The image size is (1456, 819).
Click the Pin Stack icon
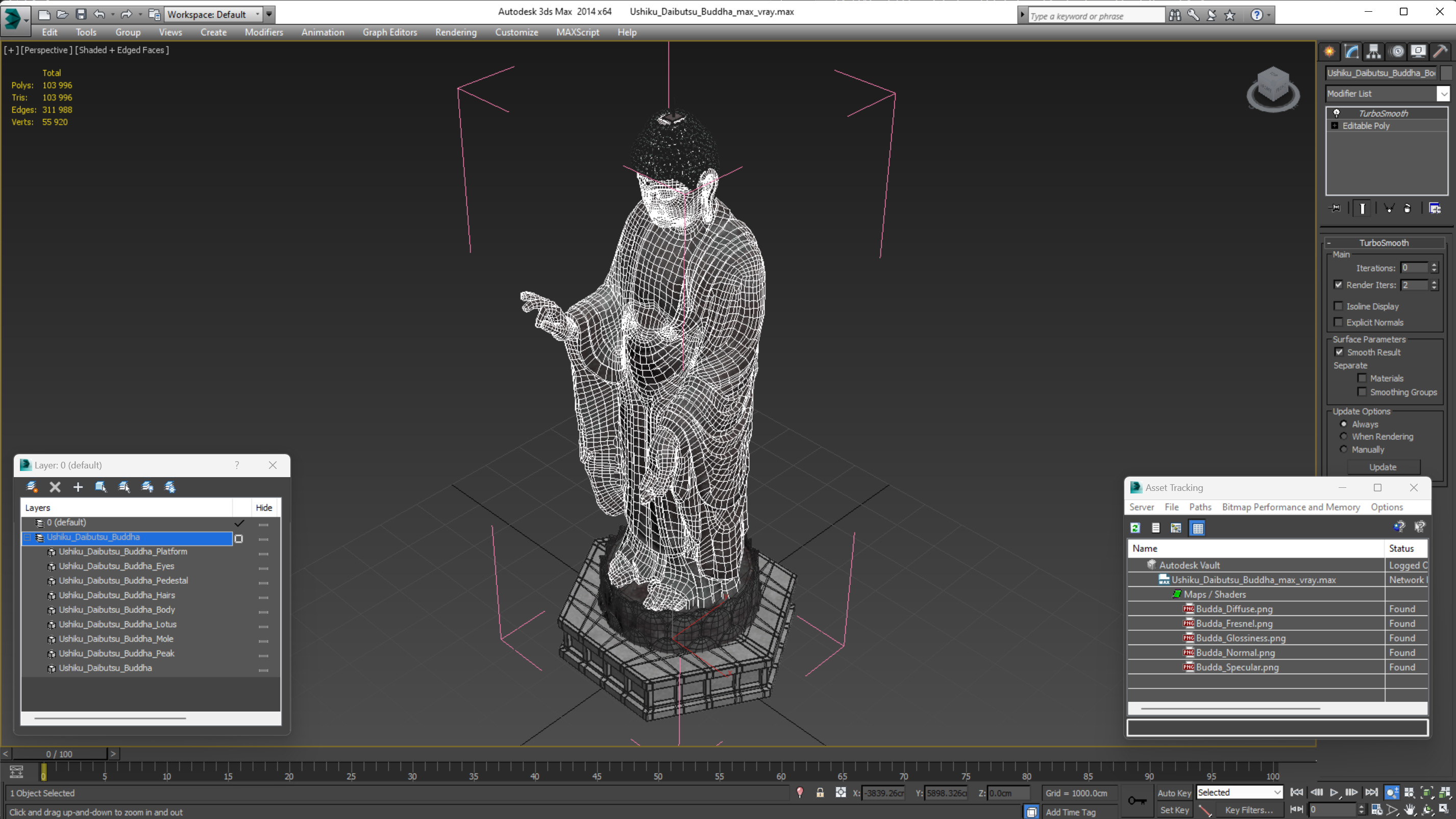coord(1335,208)
